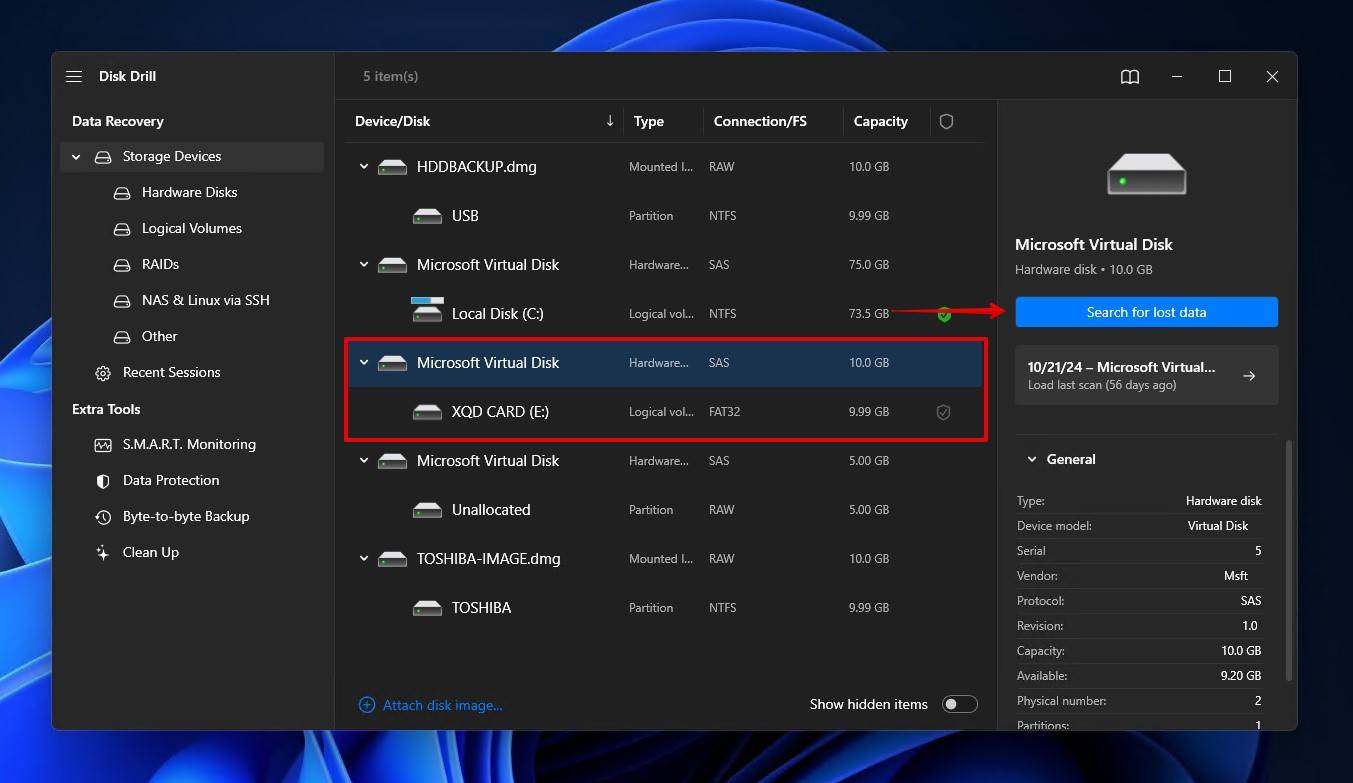Image resolution: width=1353 pixels, height=783 pixels.
Task: Open the hamburger menu beside Disk Drill
Action: coord(73,77)
